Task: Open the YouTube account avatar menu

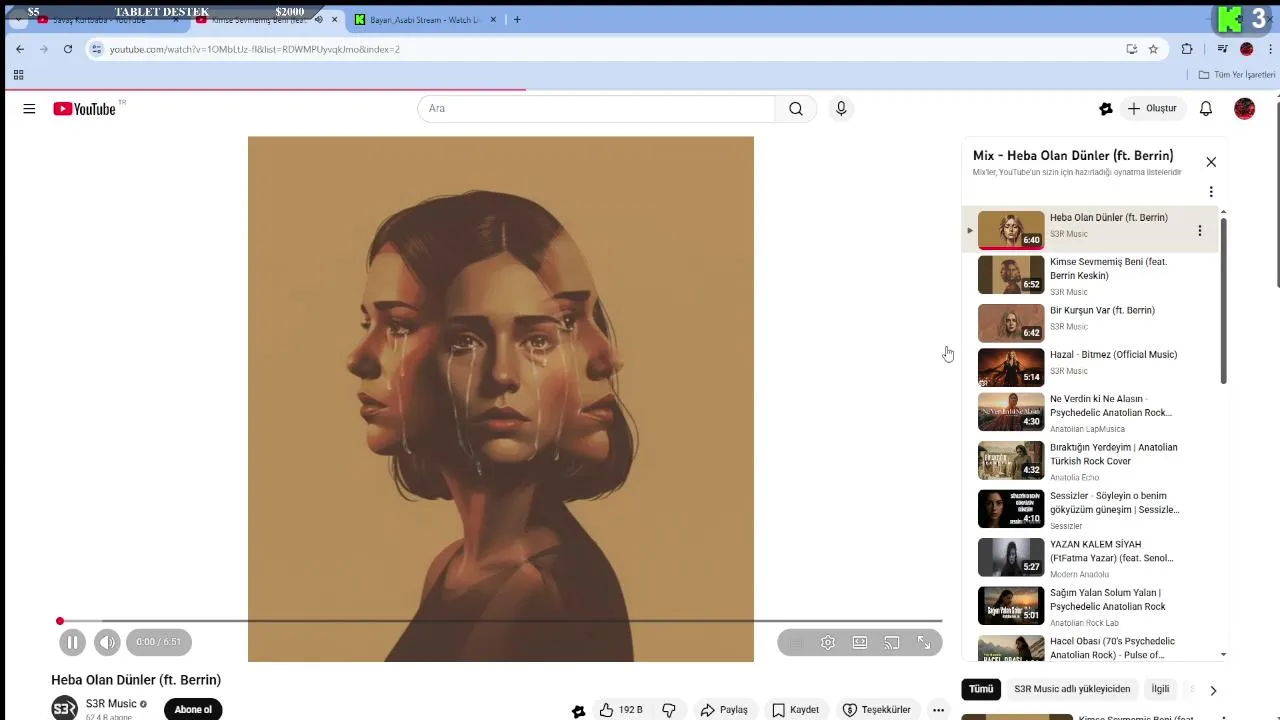Action: tap(1245, 109)
